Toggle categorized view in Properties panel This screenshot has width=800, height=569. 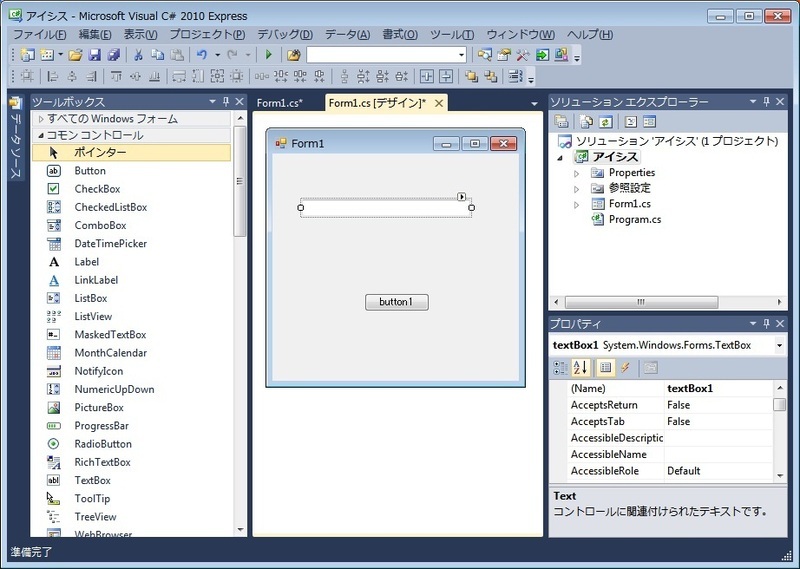click(561, 367)
